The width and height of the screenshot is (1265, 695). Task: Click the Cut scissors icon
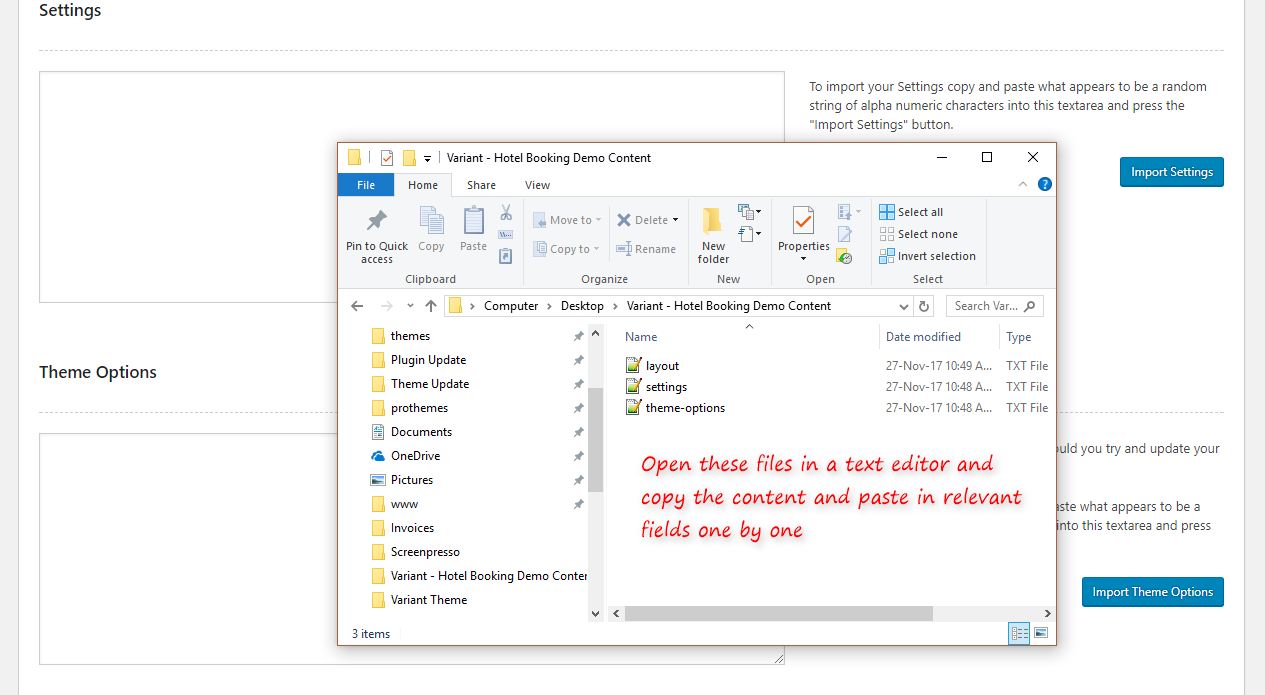506,212
